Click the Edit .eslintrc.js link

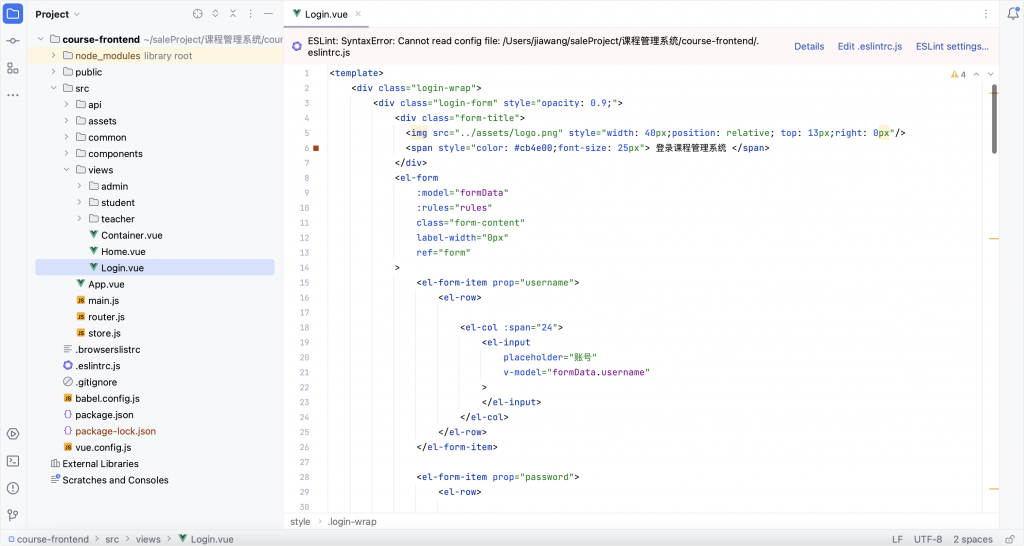[869, 47]
